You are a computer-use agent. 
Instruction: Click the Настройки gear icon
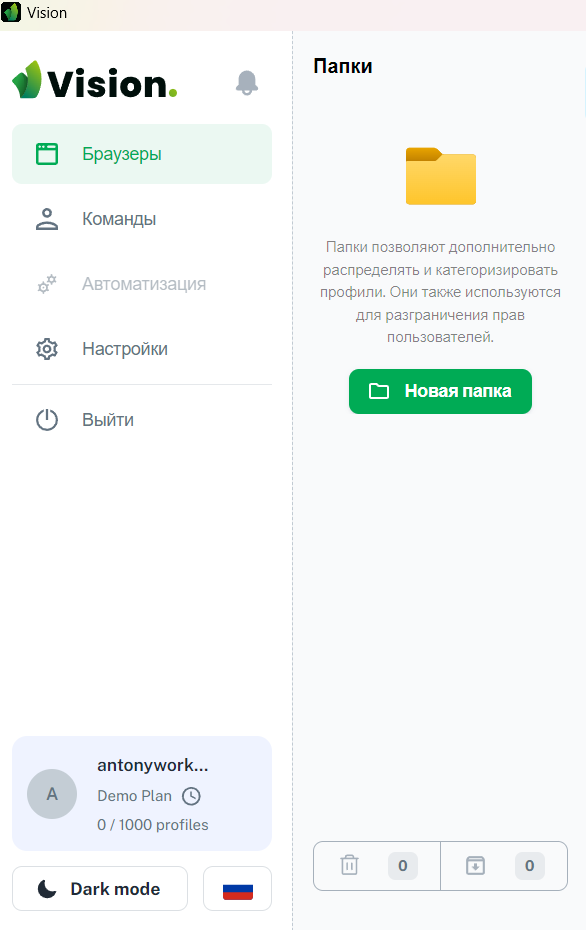(47, 349)
